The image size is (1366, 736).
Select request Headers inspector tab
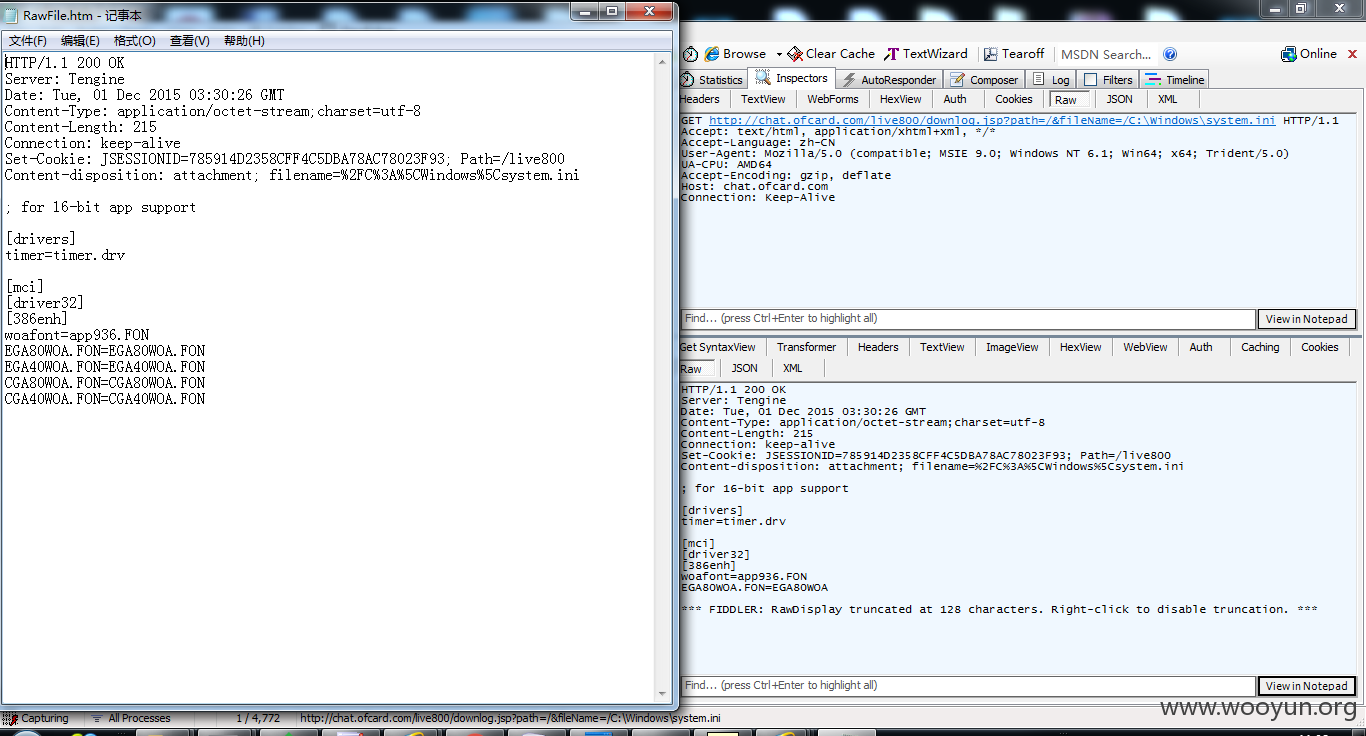click(700, 99)
